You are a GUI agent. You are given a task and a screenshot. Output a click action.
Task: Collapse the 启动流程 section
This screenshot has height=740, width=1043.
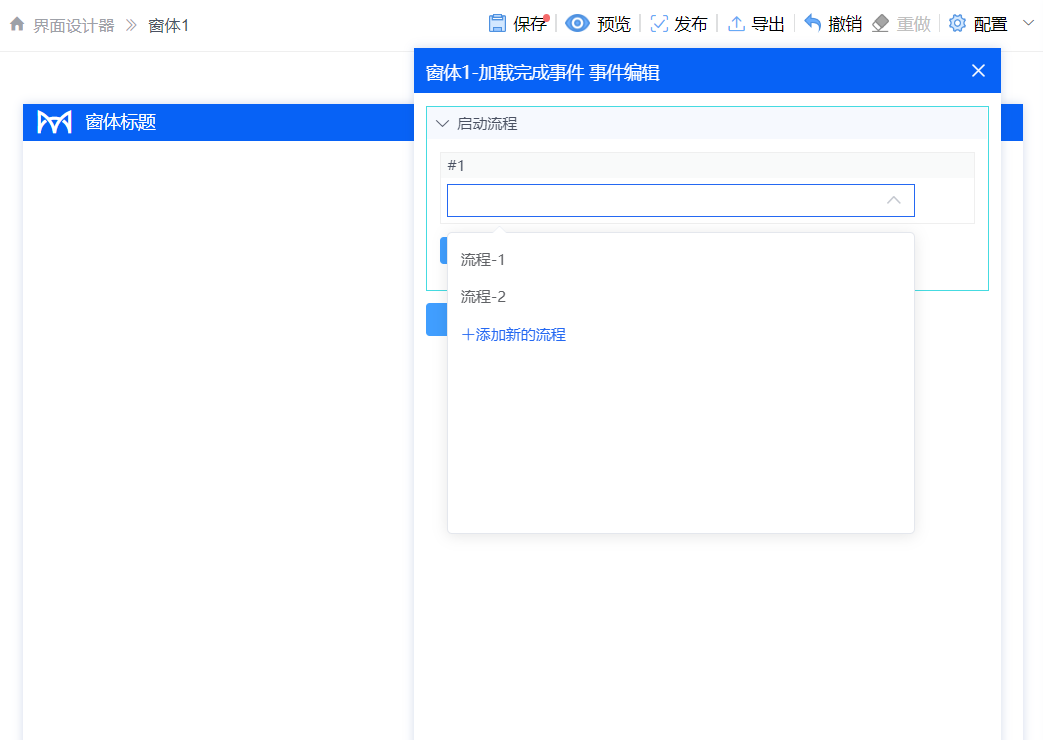click(x=443, y=124)
